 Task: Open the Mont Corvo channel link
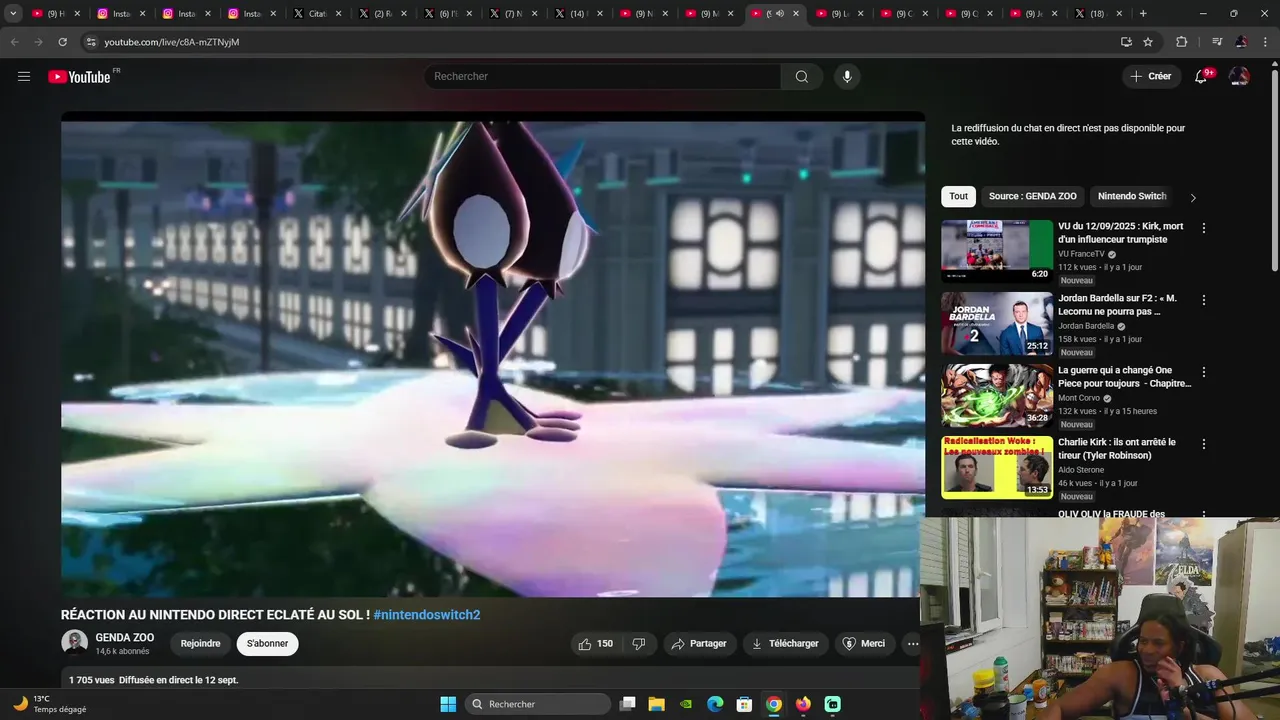pyautogui.click(x=1079, y=398)
